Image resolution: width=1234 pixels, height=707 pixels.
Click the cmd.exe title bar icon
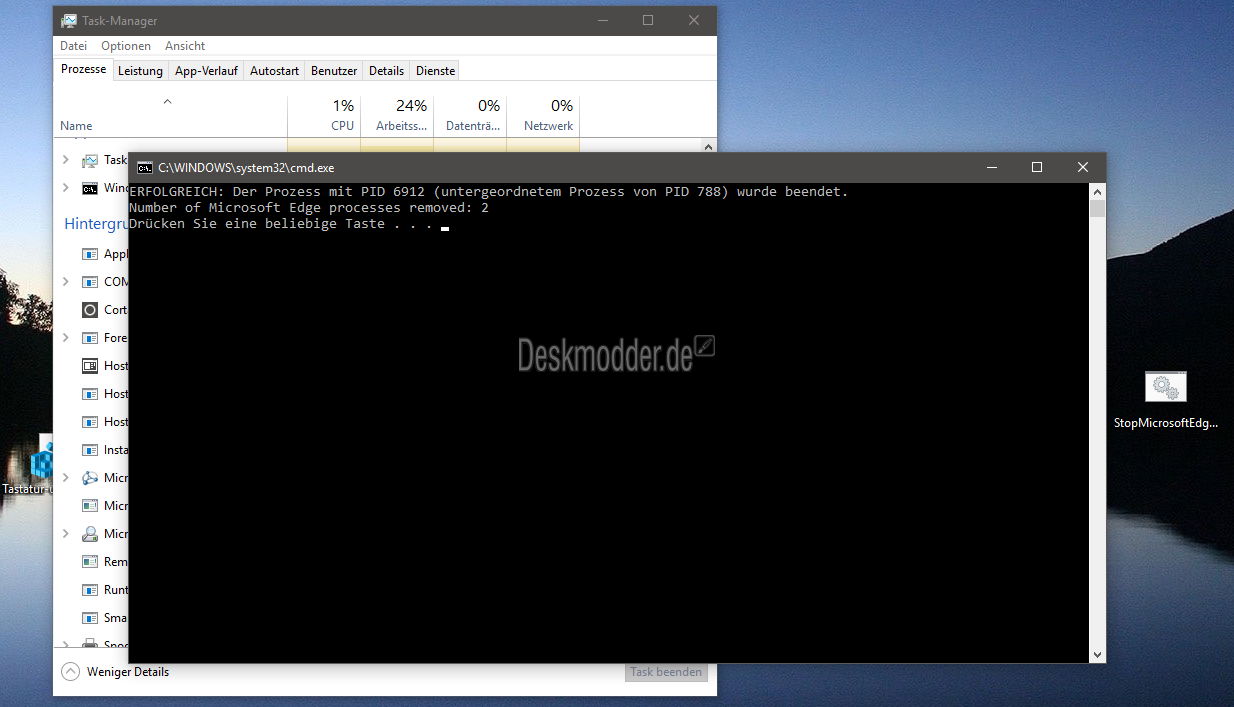(x=145, y=168)
